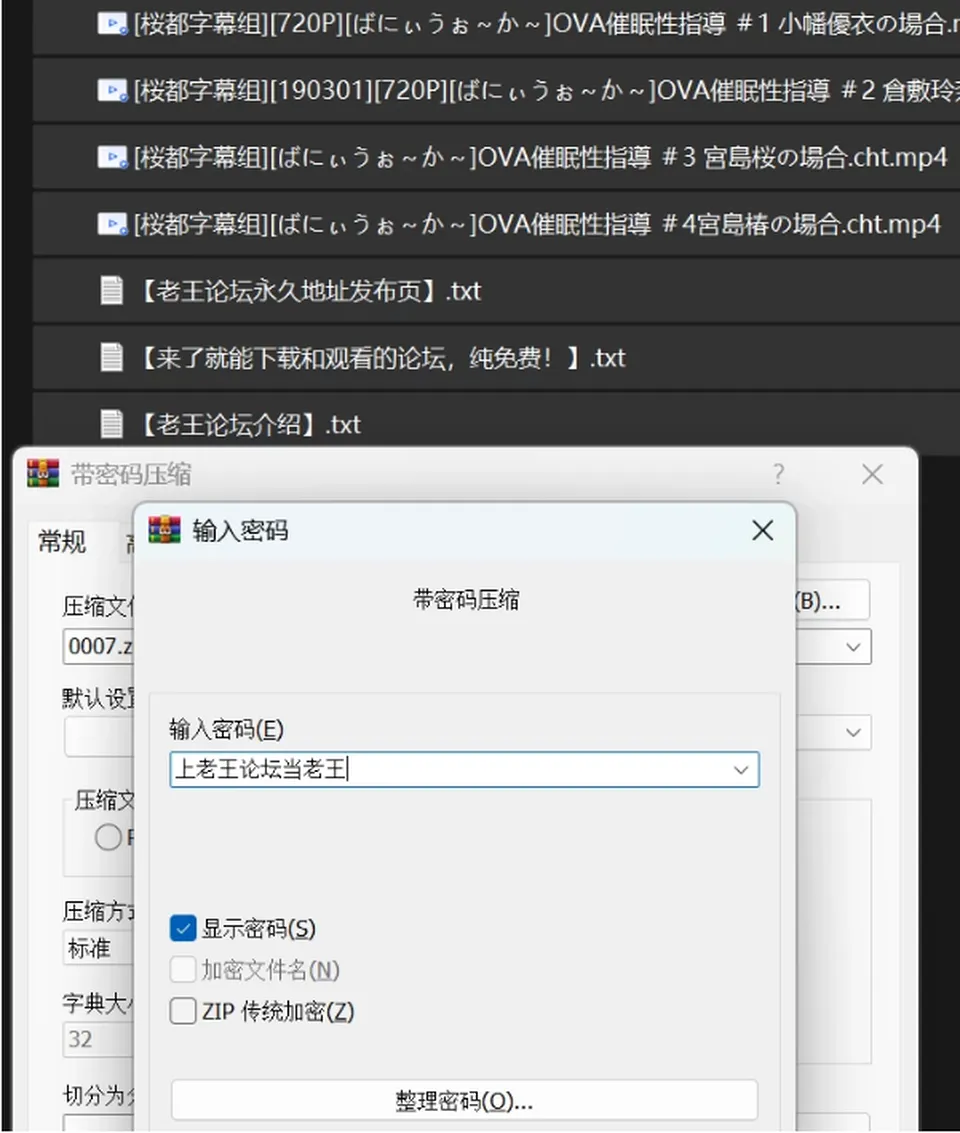This screenshot has height=1133, width=960.
Task: Open the archive name dropdown arrow below (B)...
Action: (853, 647)
